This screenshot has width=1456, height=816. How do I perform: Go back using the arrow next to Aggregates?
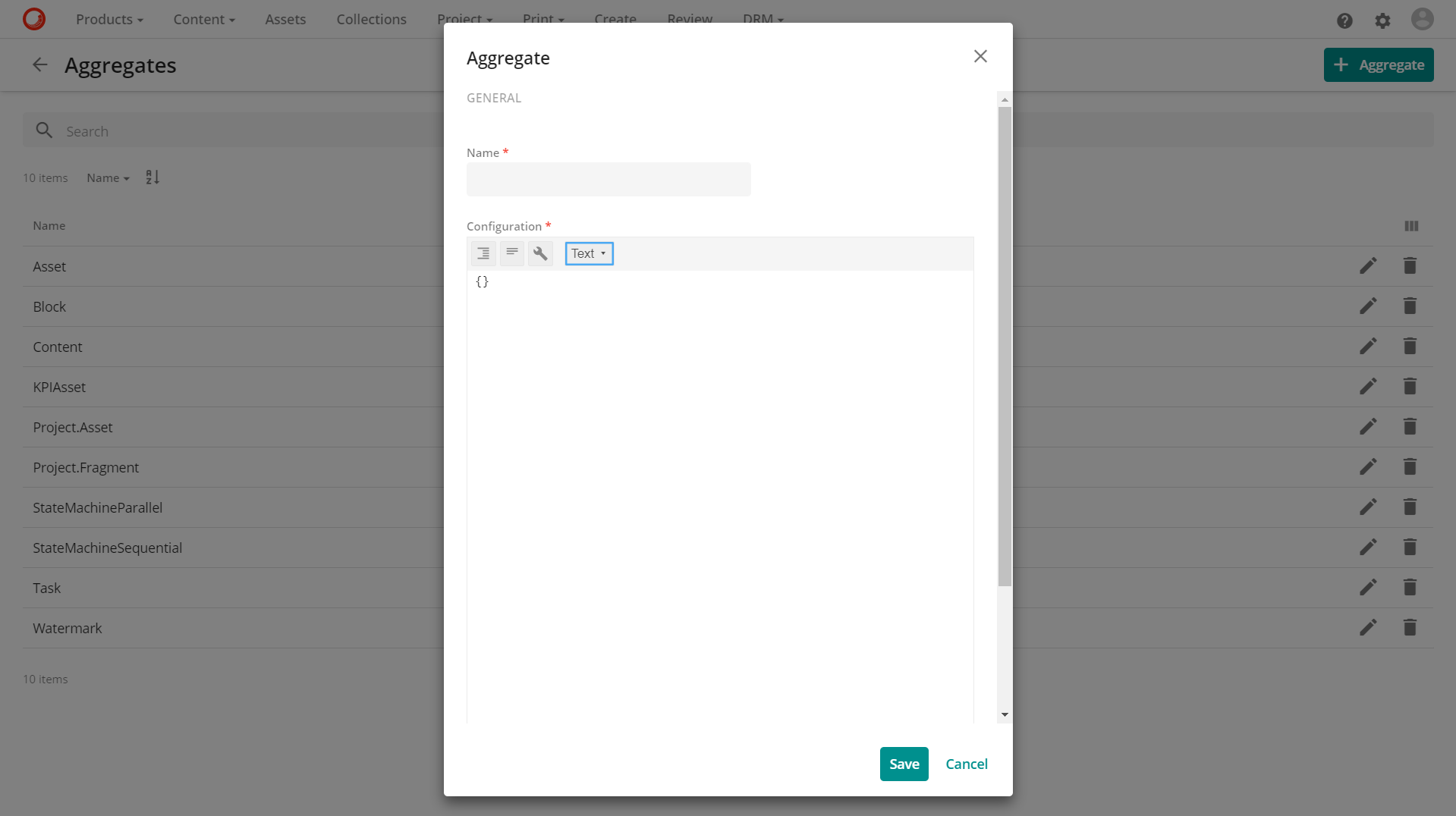pos(40,65)
